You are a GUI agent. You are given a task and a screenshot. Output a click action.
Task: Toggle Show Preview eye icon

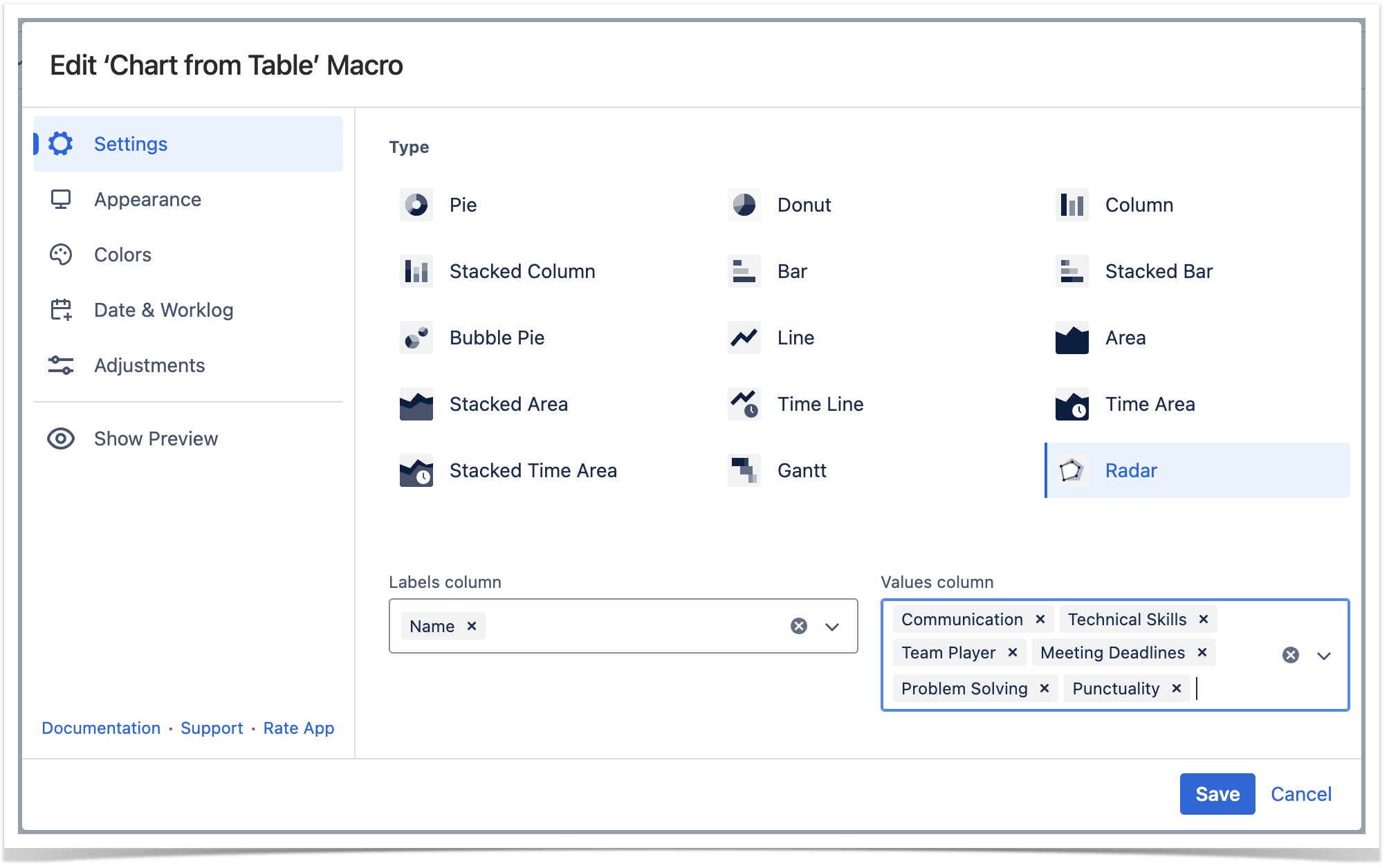[x=61, y=438]
